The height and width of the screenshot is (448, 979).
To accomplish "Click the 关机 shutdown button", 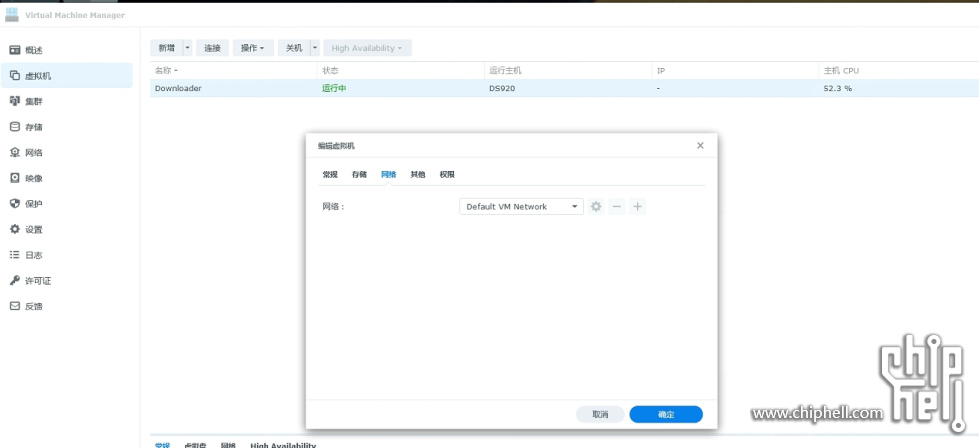I will 293,48.
